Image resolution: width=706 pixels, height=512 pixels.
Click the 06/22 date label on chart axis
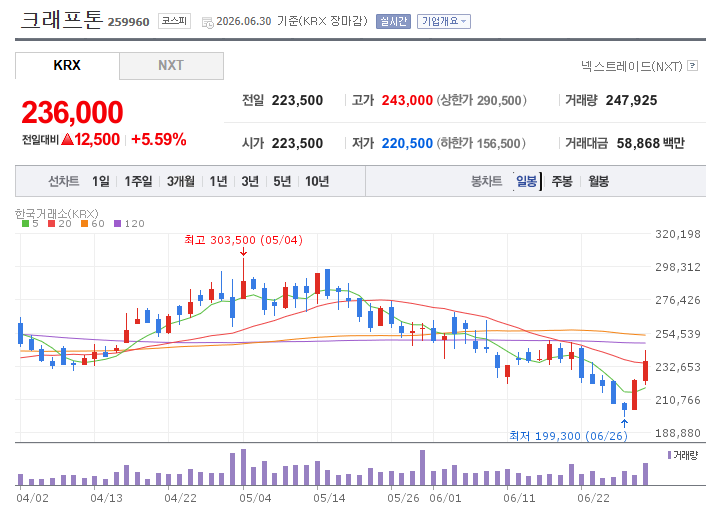coord(593,498)
